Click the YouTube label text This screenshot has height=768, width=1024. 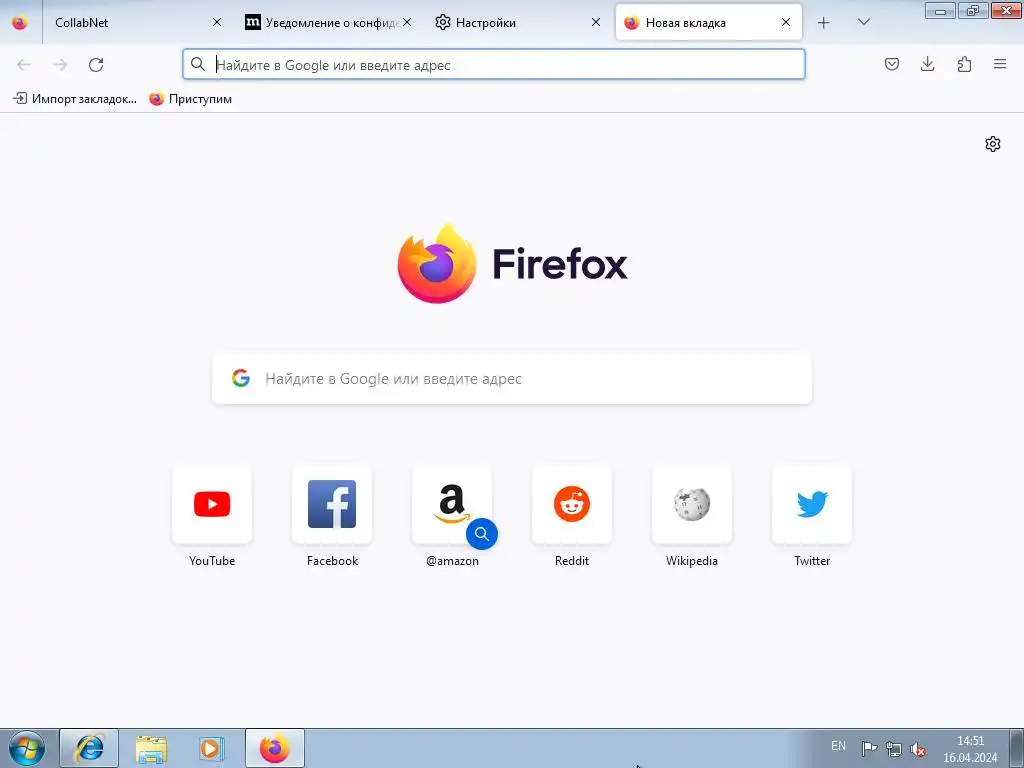(212, 560)
